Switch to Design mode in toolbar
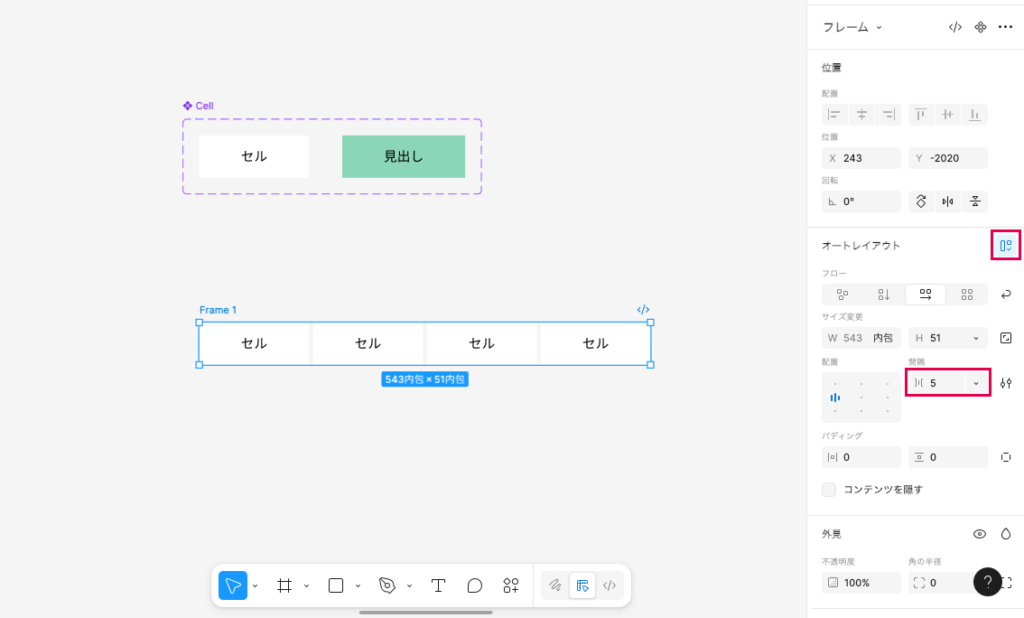1024x618 pixels. [x=583, y=585]
